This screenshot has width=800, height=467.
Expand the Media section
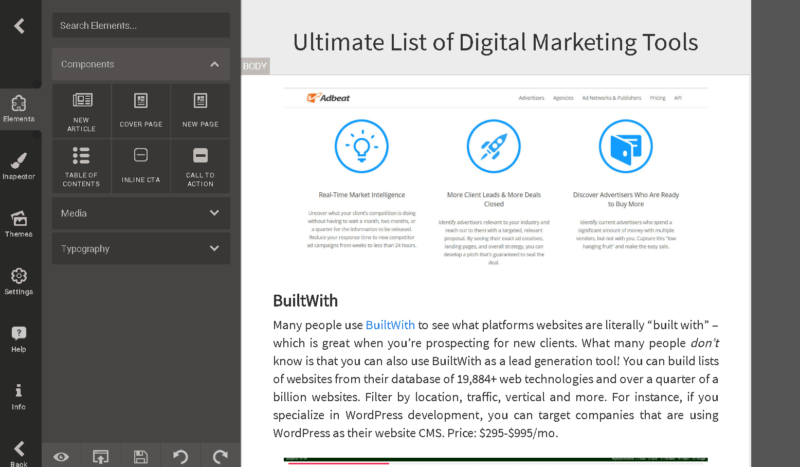coord(141,213)
